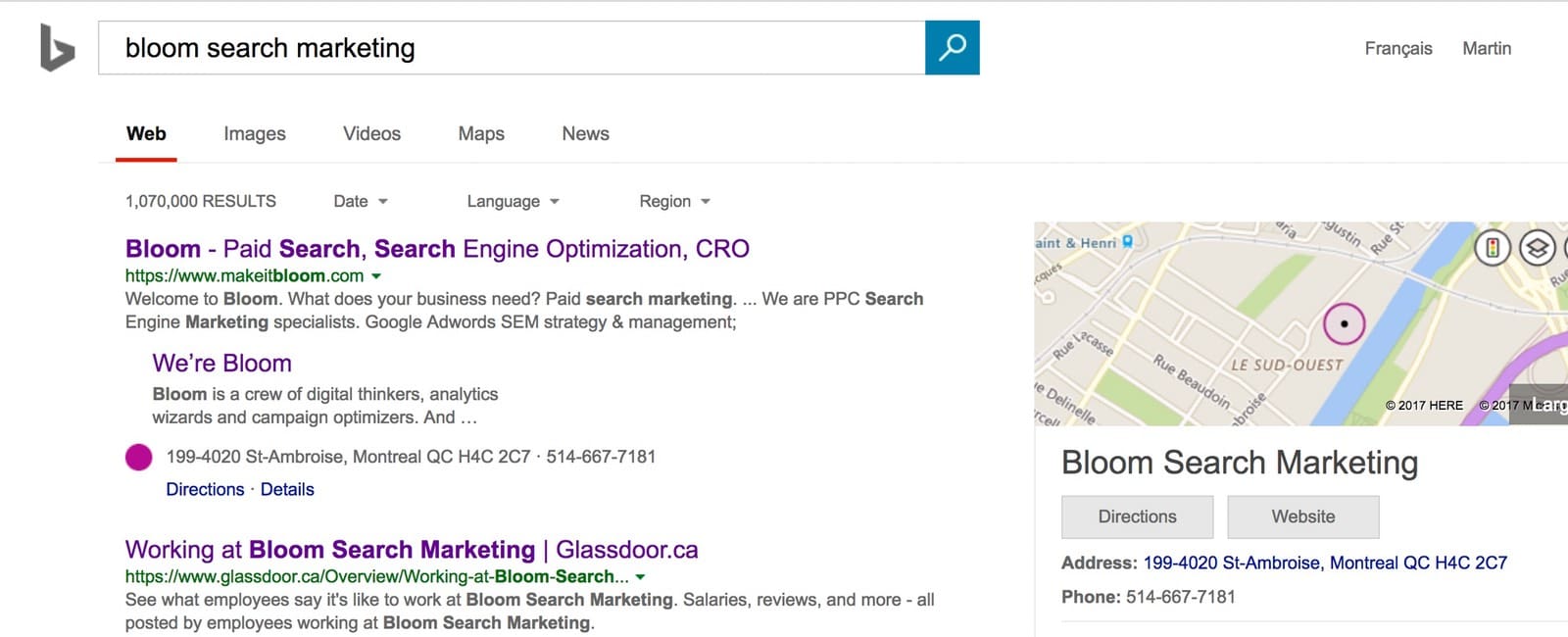Switch to the Images tab
1568x637 pixels.
[x=255, y=133]
